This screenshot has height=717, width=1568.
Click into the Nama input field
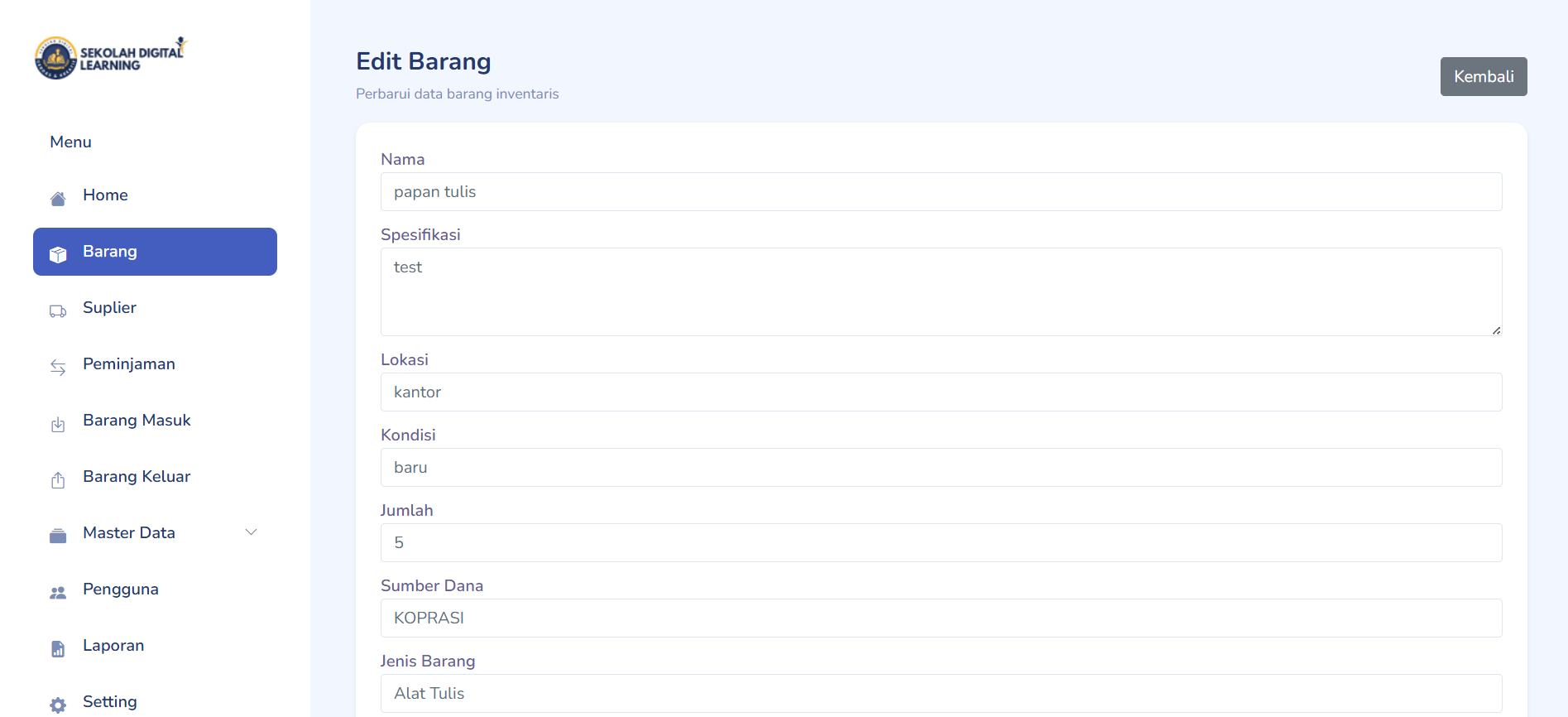coord(941,192)
